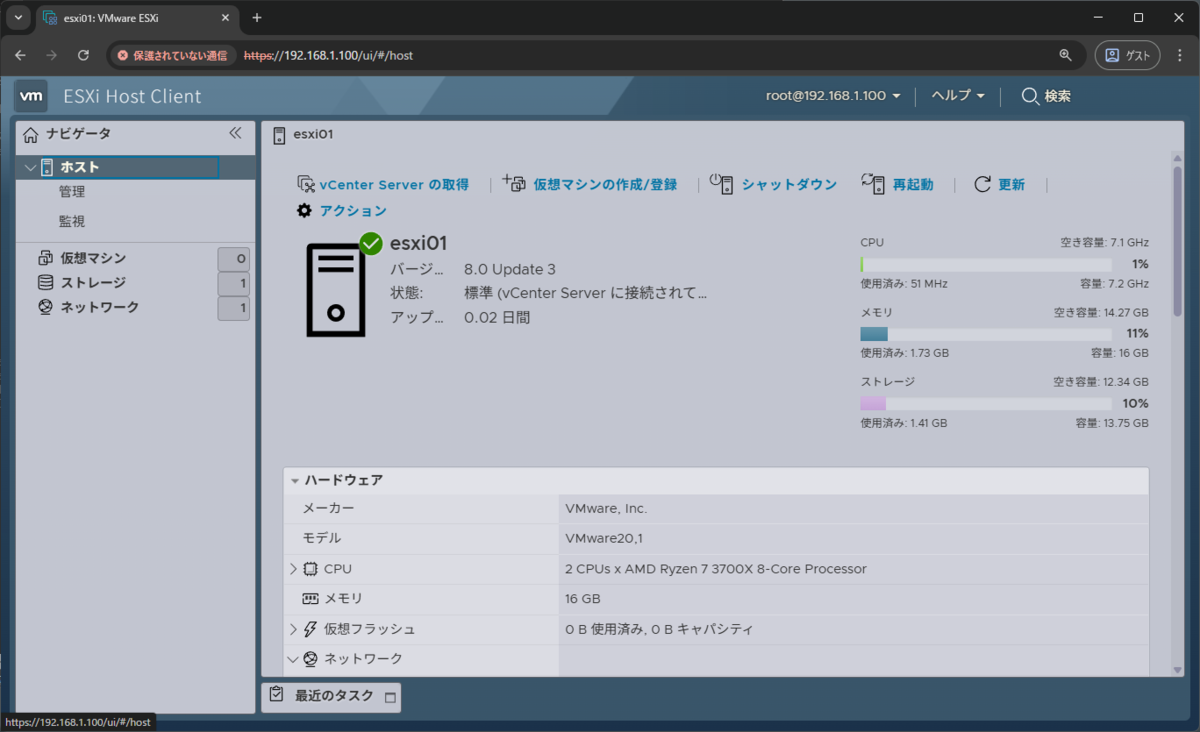Select 管理 under Host in navigator
Image resolution: width=1200 pixels, height=732 pixels.
(72, 192)
